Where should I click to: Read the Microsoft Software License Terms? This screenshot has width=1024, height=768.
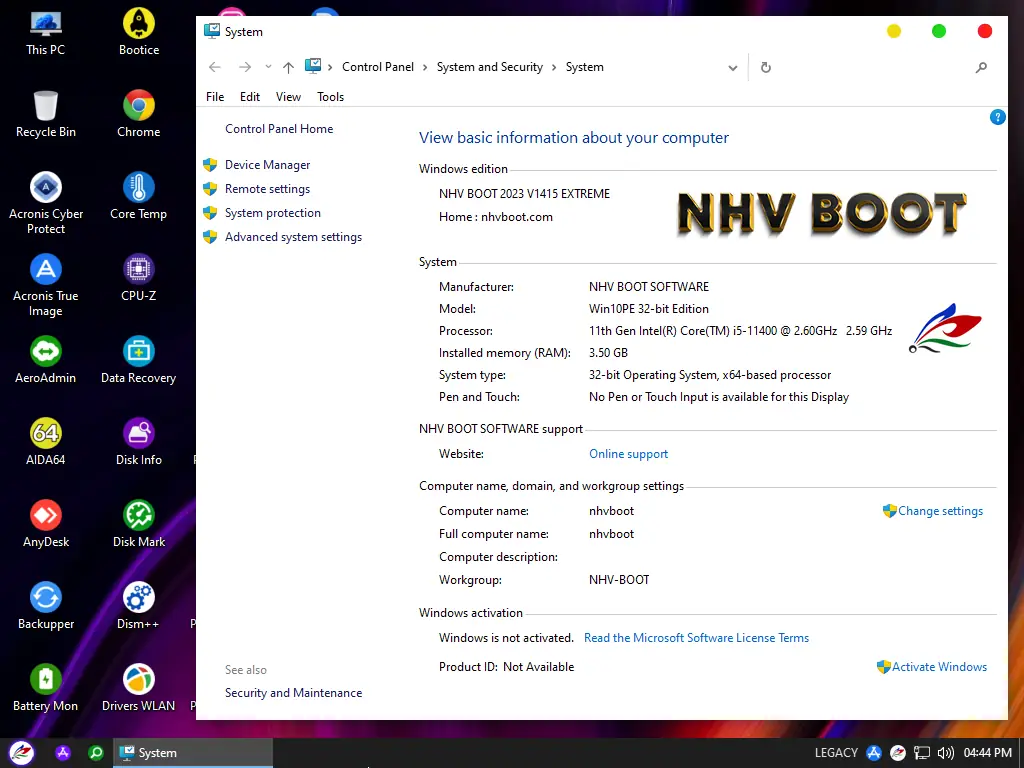click(696, 638)
